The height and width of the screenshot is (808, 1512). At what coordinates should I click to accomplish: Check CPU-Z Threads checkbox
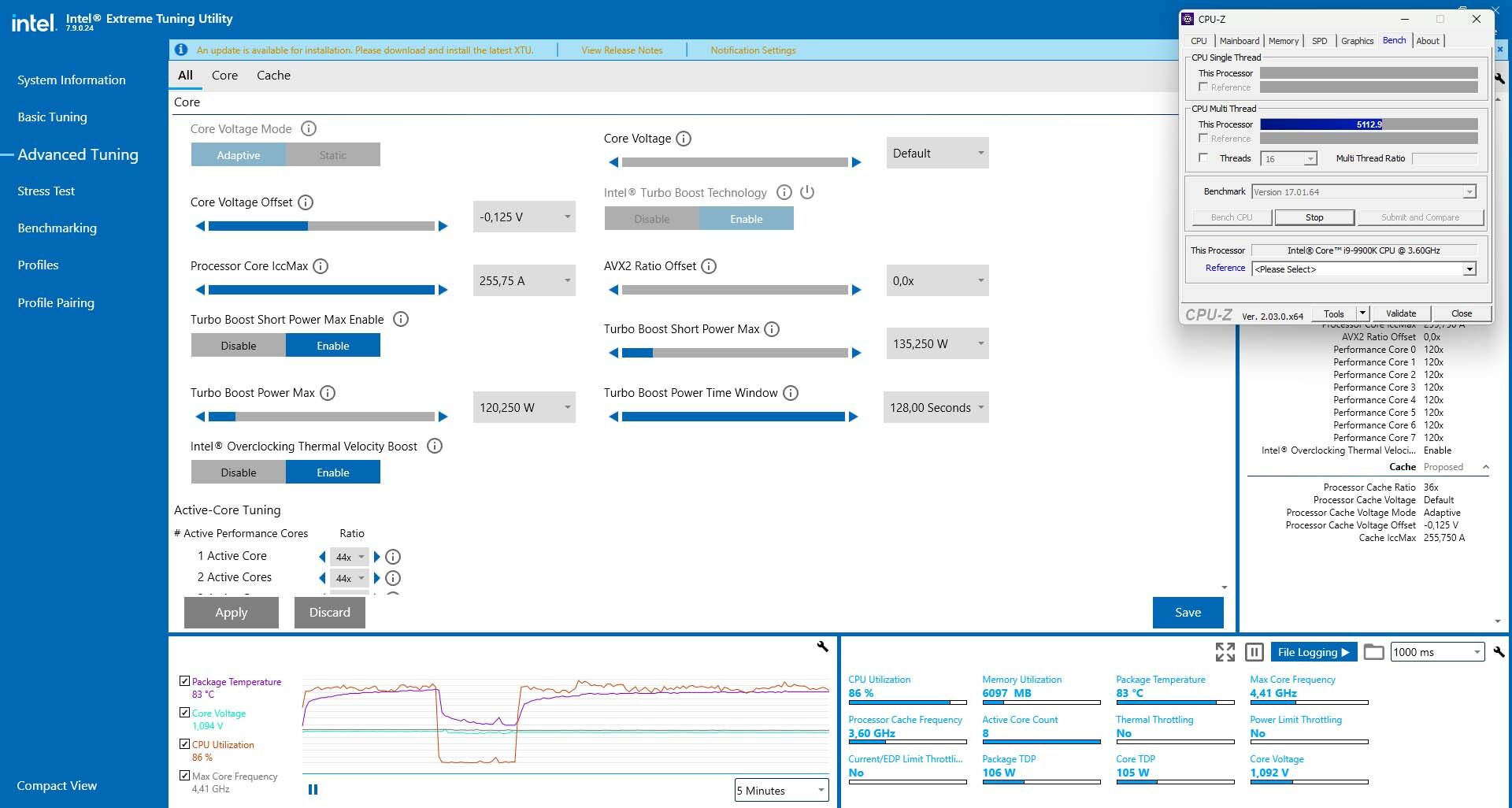[1203, 158]
